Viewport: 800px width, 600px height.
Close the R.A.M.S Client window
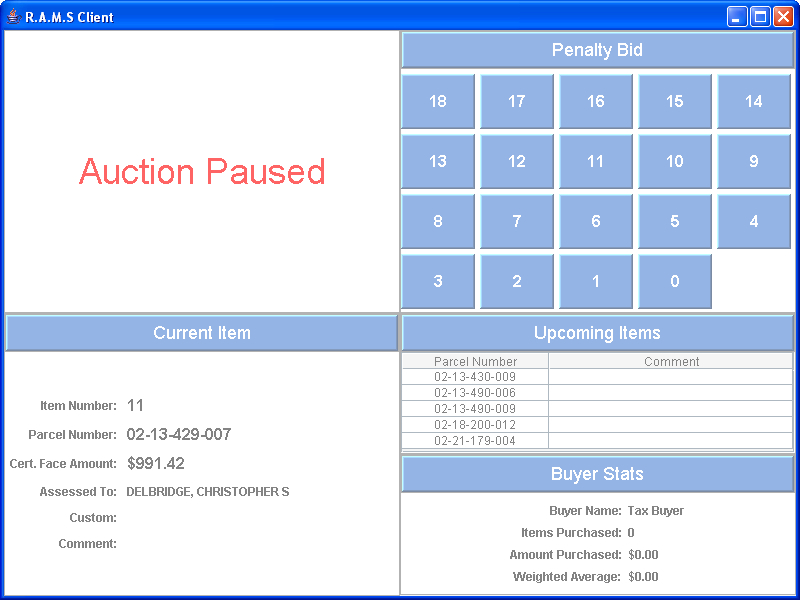[x=783, y=17]
